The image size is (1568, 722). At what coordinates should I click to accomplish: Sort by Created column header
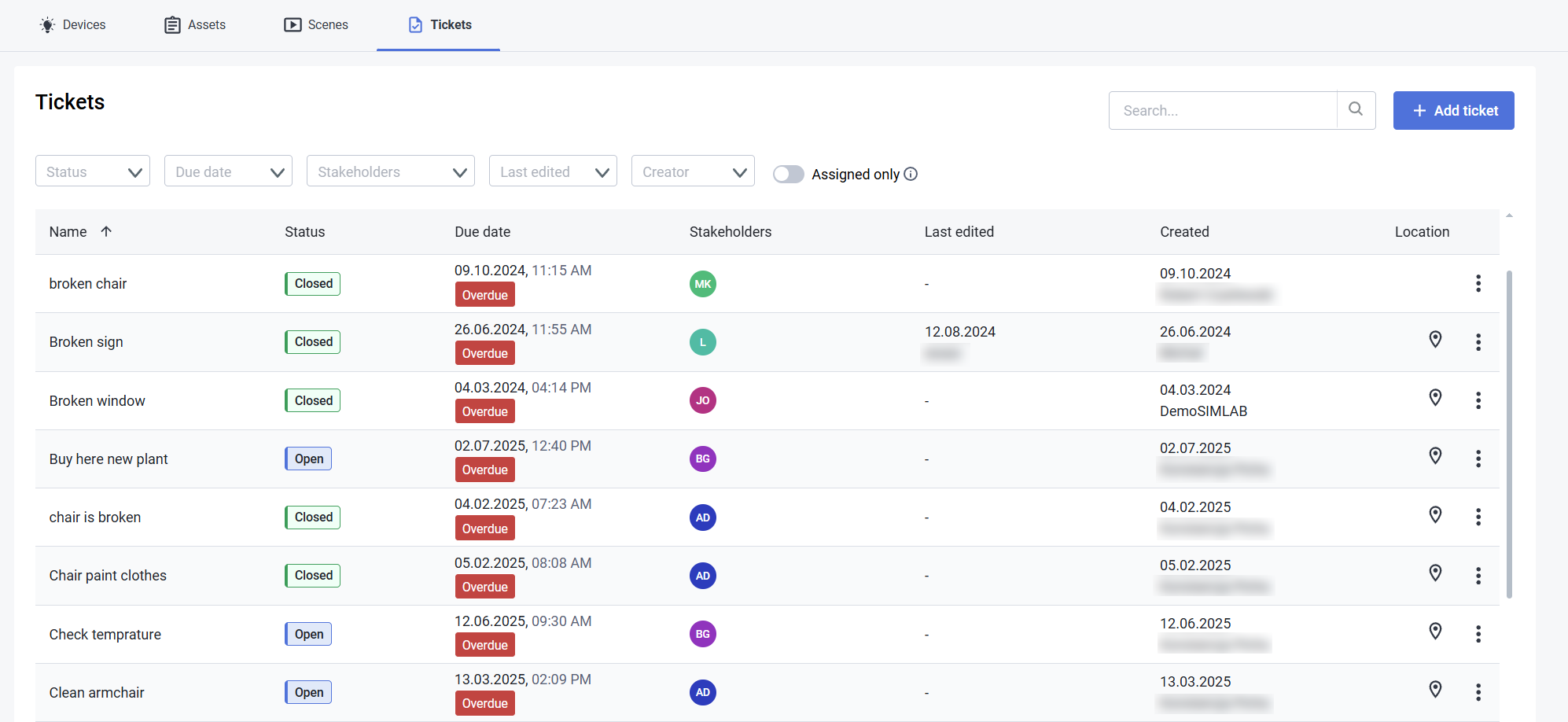1184,232
